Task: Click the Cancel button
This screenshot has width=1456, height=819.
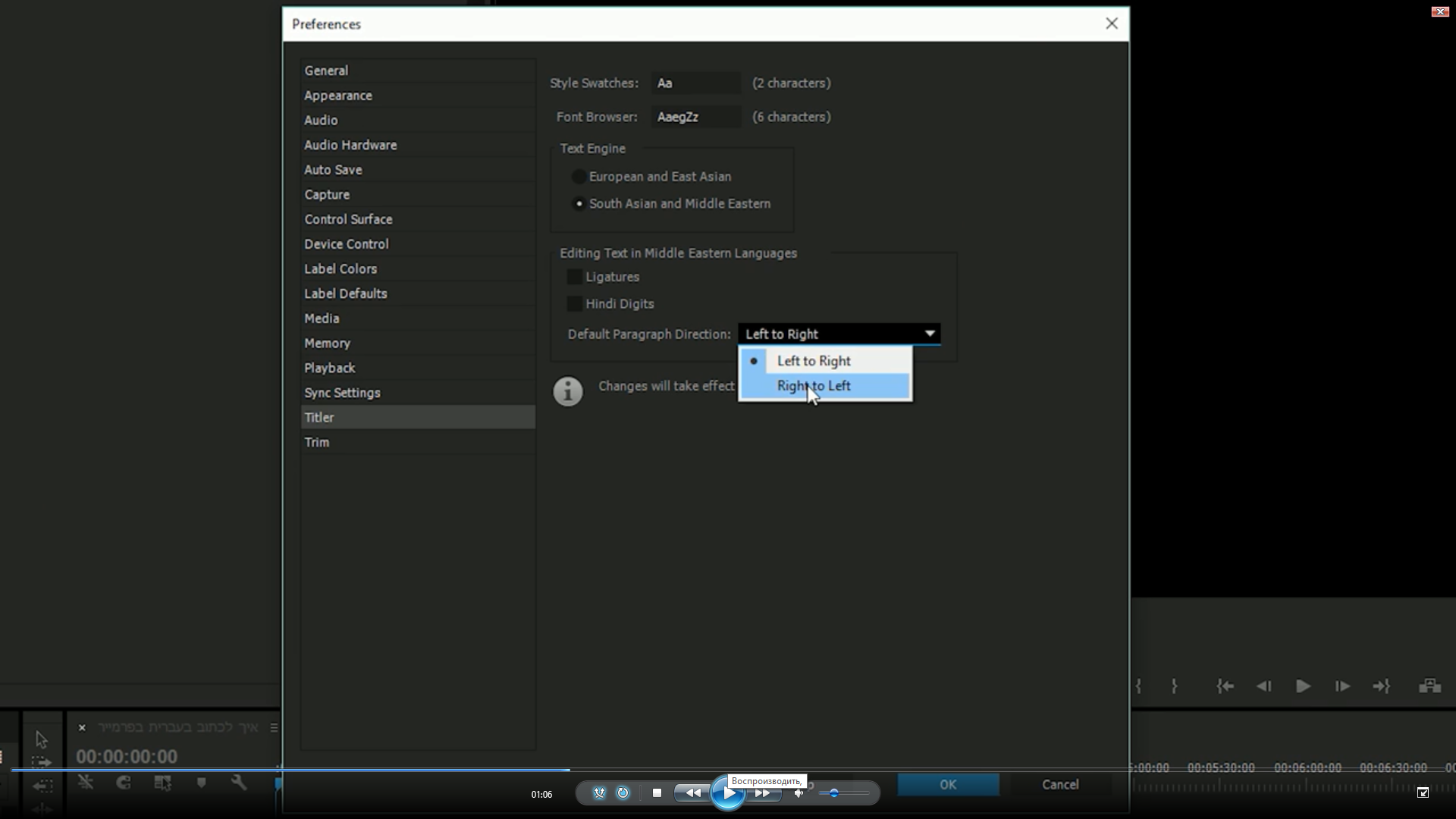Action: (1059, 785)
